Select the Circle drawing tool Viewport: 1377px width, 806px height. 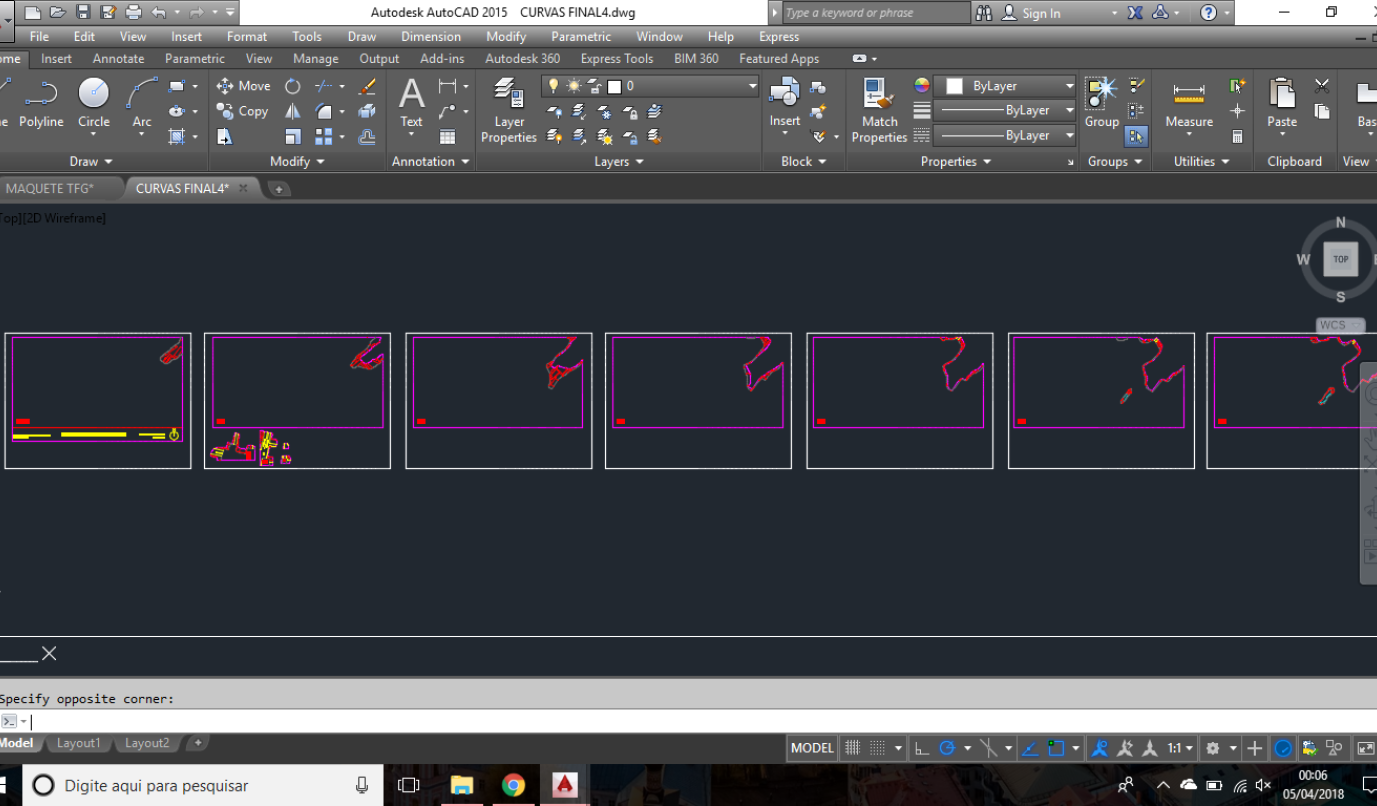click(93, 104)
